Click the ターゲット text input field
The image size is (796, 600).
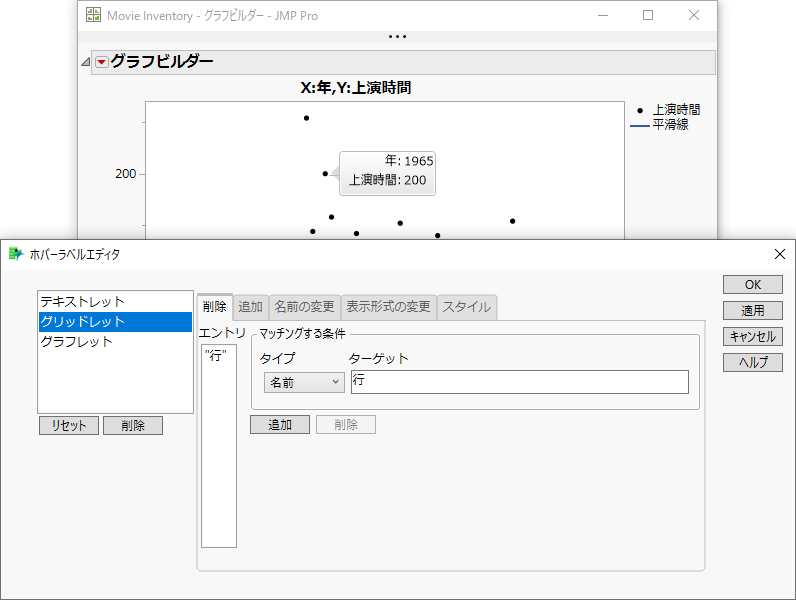(519, 382)
